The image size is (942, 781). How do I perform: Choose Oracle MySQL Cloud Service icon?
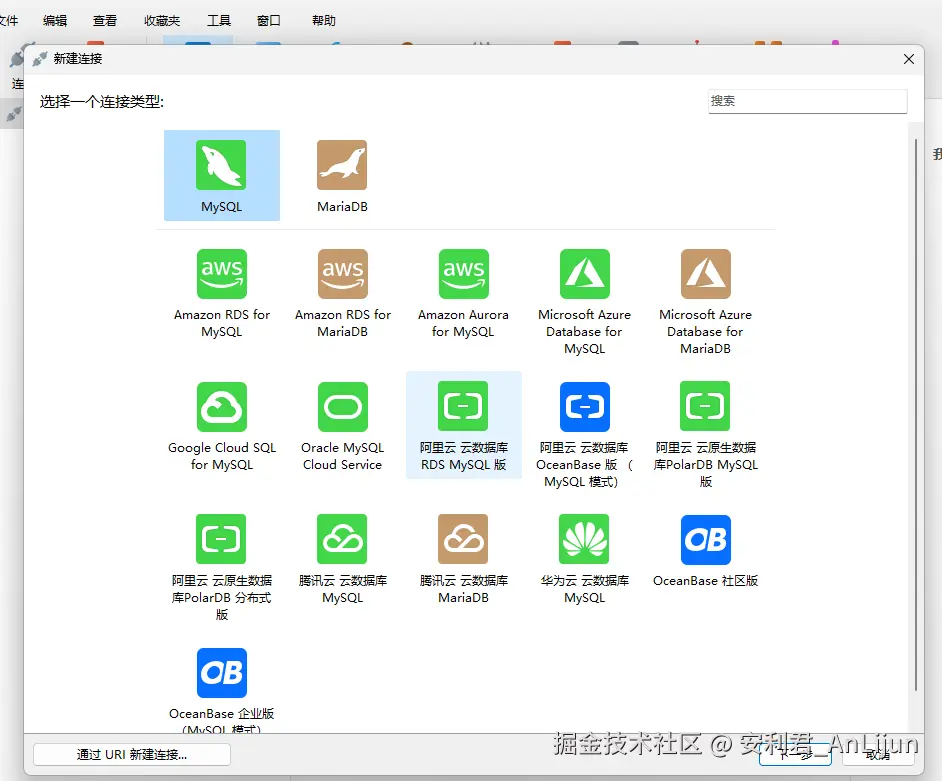tap(342, 407)
